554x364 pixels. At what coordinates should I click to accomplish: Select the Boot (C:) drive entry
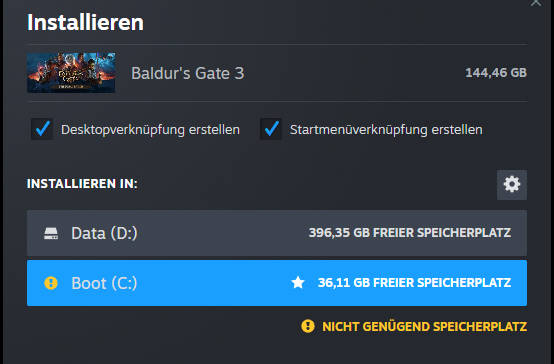277,283
